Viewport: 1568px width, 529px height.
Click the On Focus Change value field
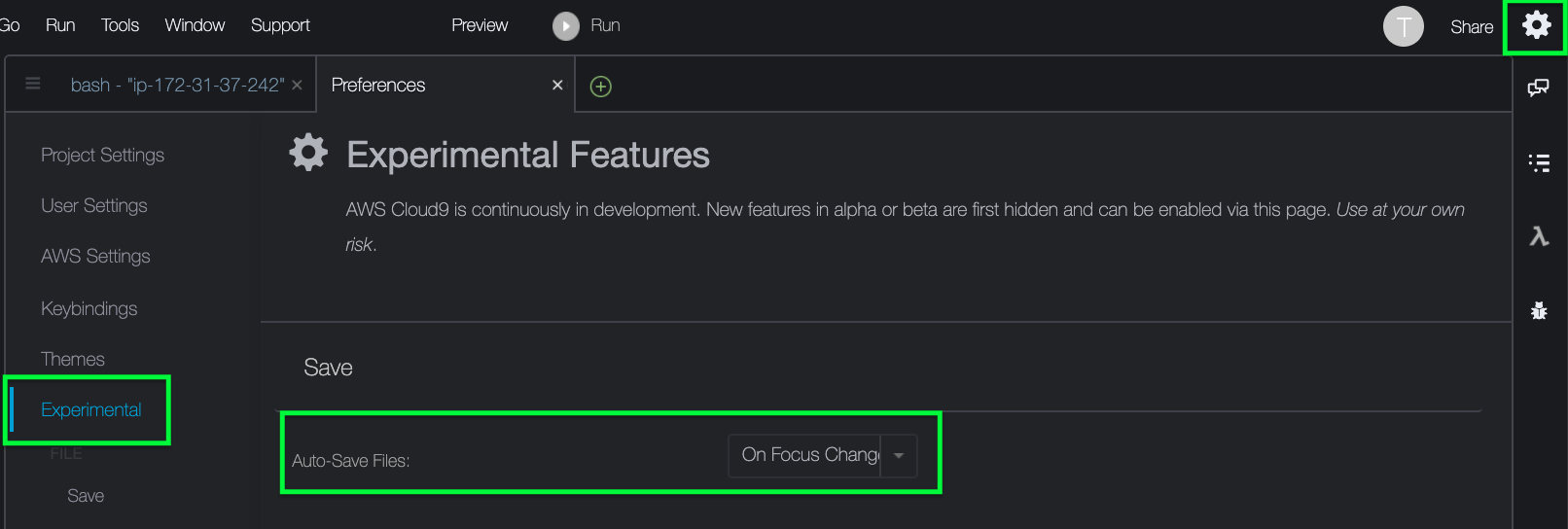tap(804, 455)
